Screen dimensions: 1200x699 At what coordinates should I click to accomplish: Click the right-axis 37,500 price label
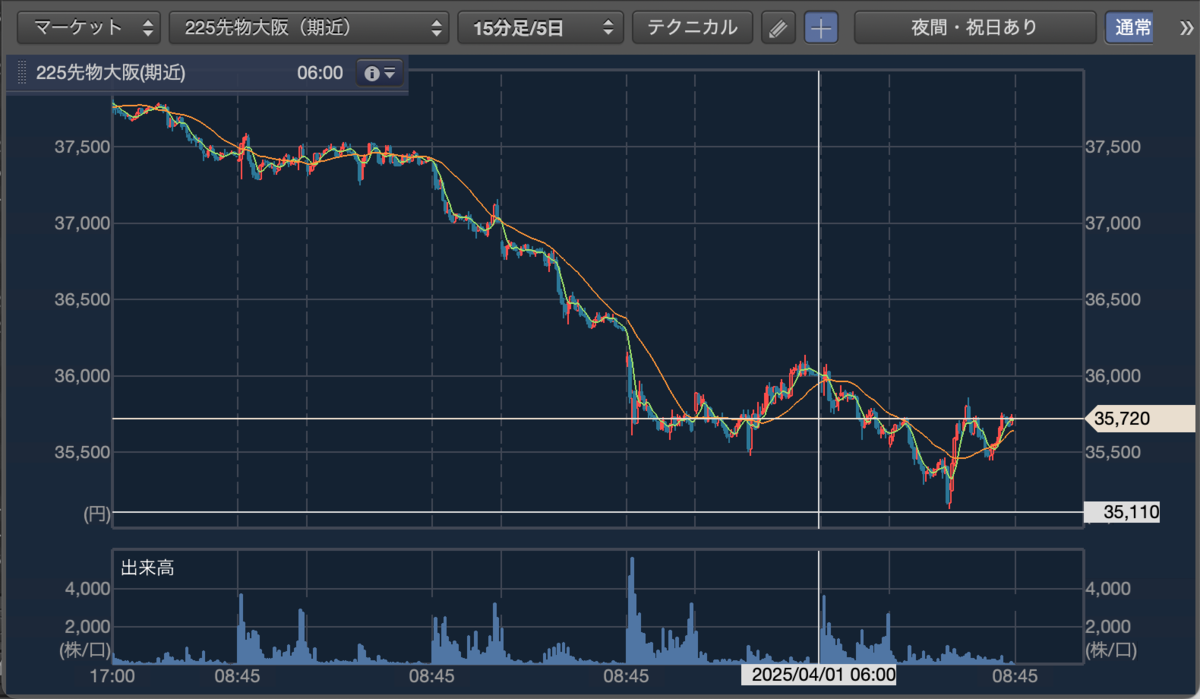click(x=1112, y=147)
